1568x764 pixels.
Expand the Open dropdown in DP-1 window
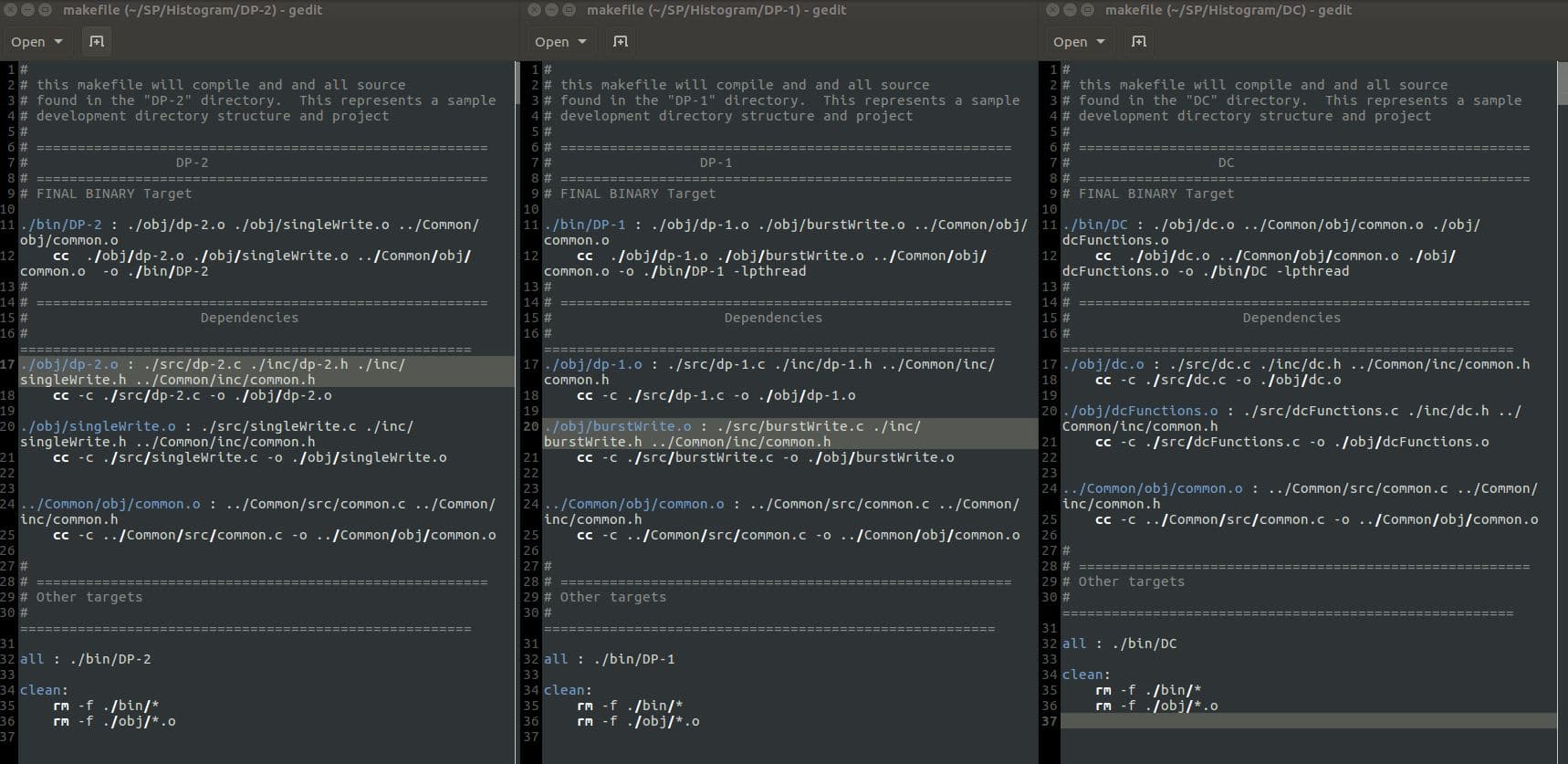tap(560, 41)
